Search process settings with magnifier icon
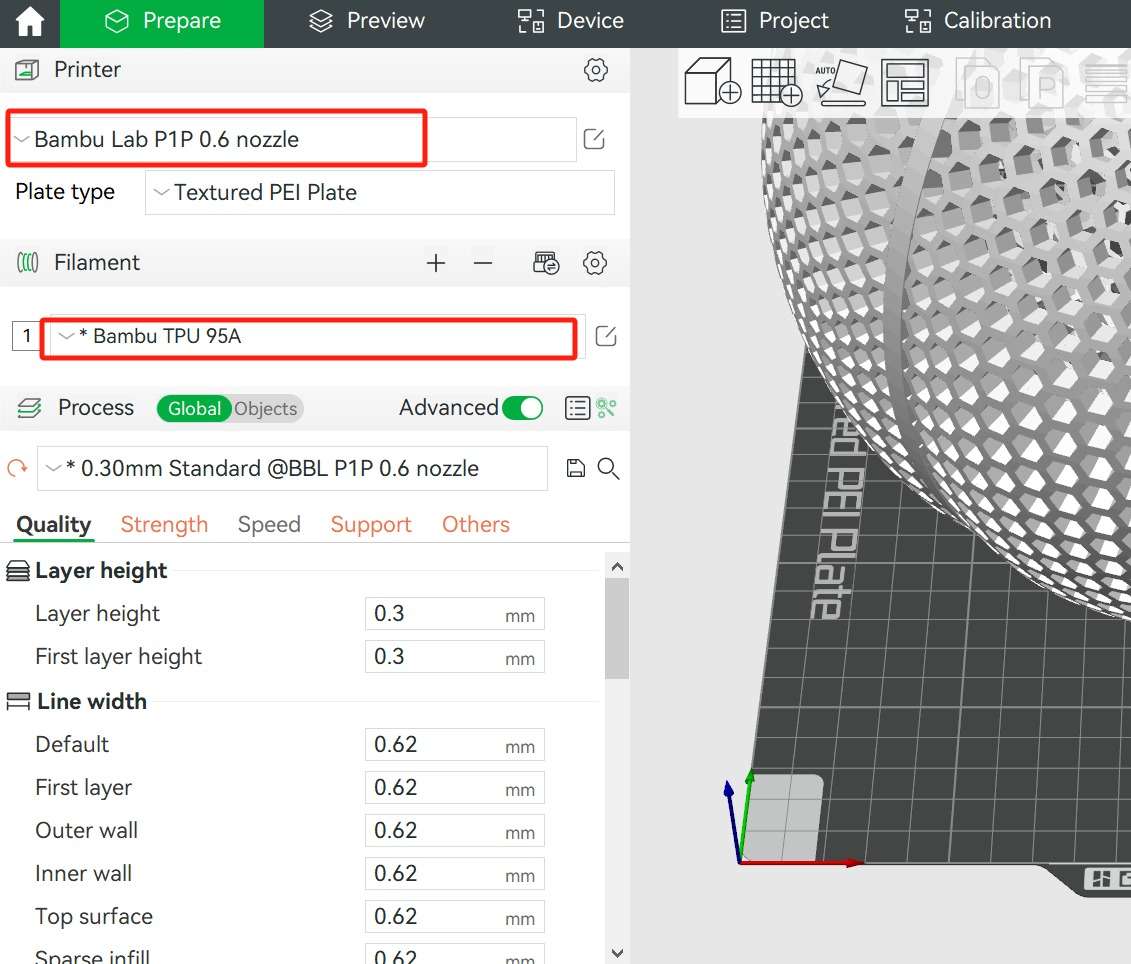 pos(608,468)
